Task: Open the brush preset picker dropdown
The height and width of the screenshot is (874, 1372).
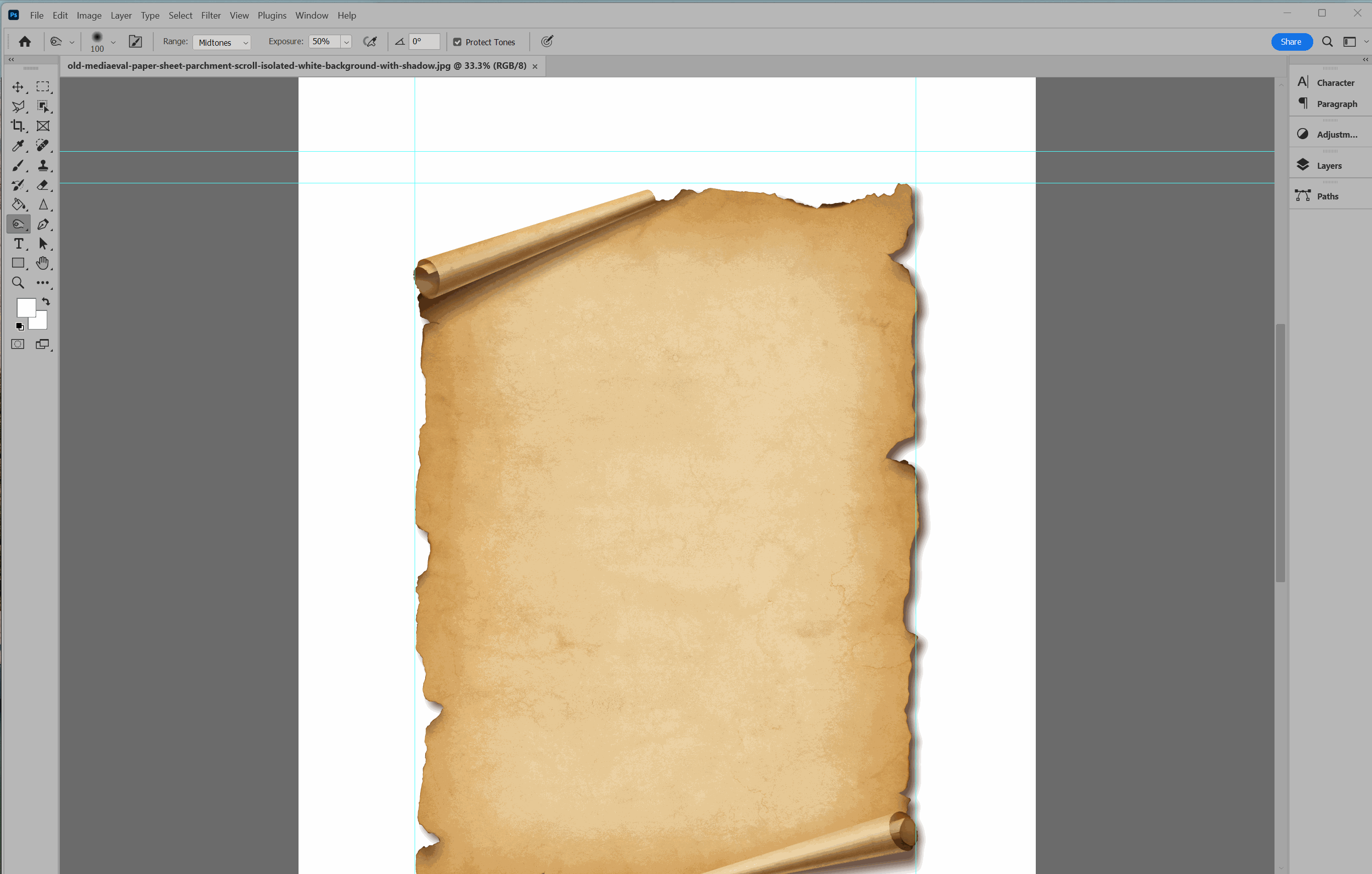Action: click(113, 42)
